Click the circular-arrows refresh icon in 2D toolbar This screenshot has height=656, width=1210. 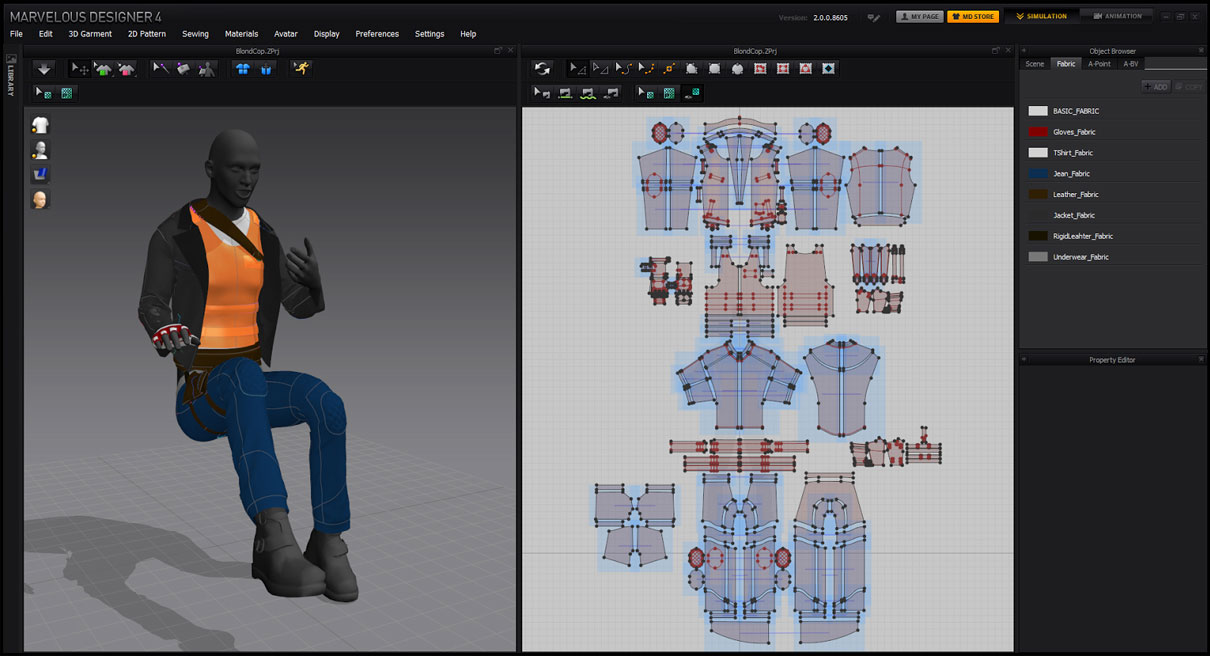point(542,69)
